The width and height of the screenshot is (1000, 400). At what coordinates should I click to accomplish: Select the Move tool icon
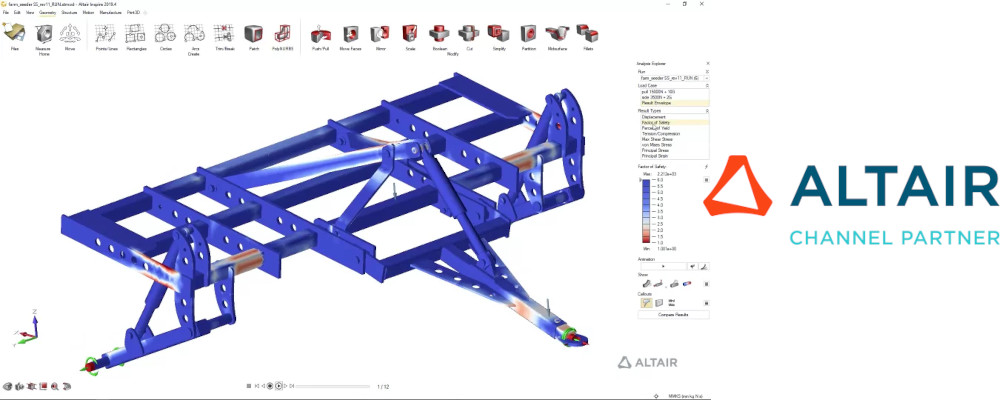70,33
